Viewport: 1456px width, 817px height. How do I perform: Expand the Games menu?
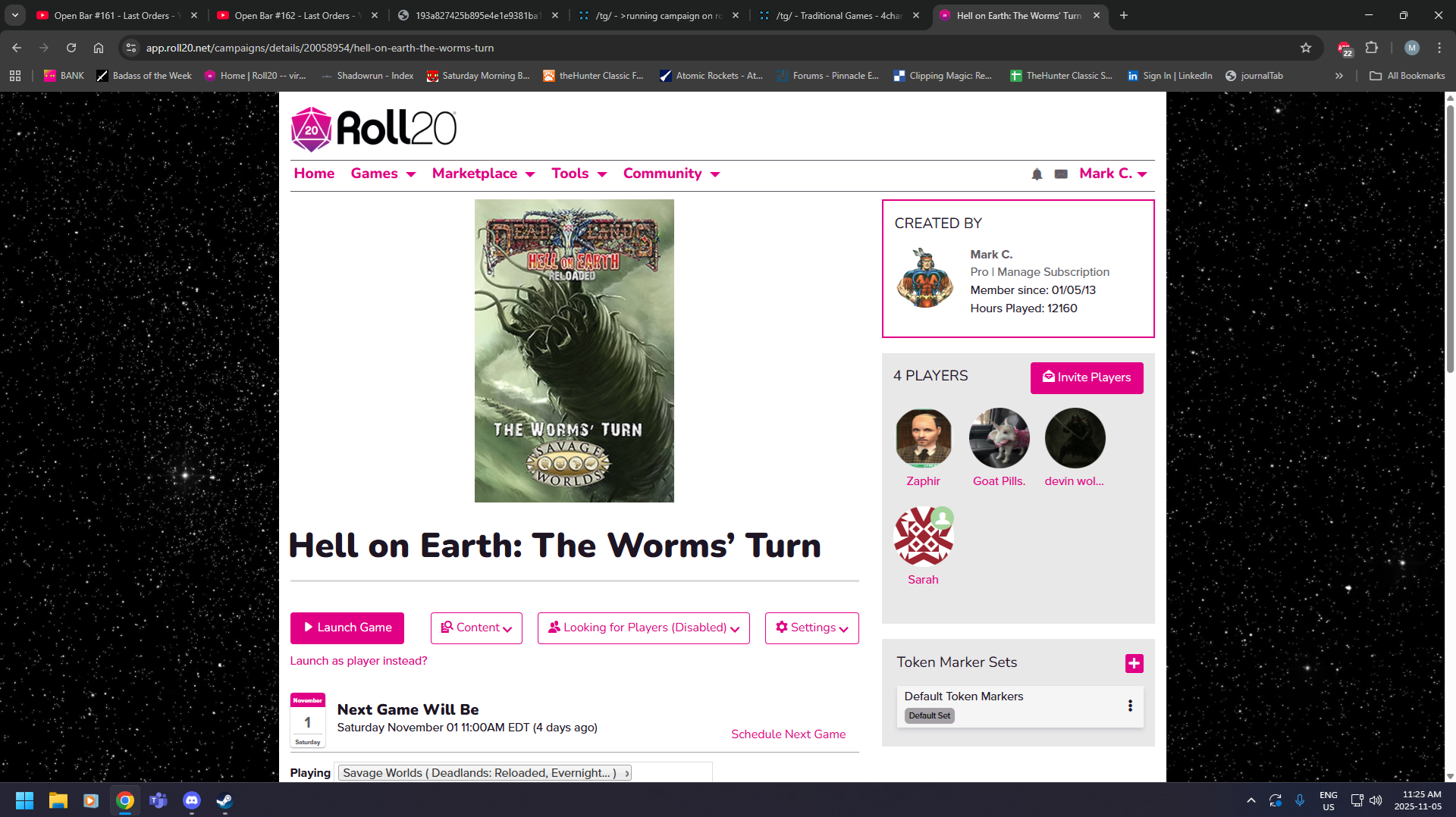[x=383, y=174]
